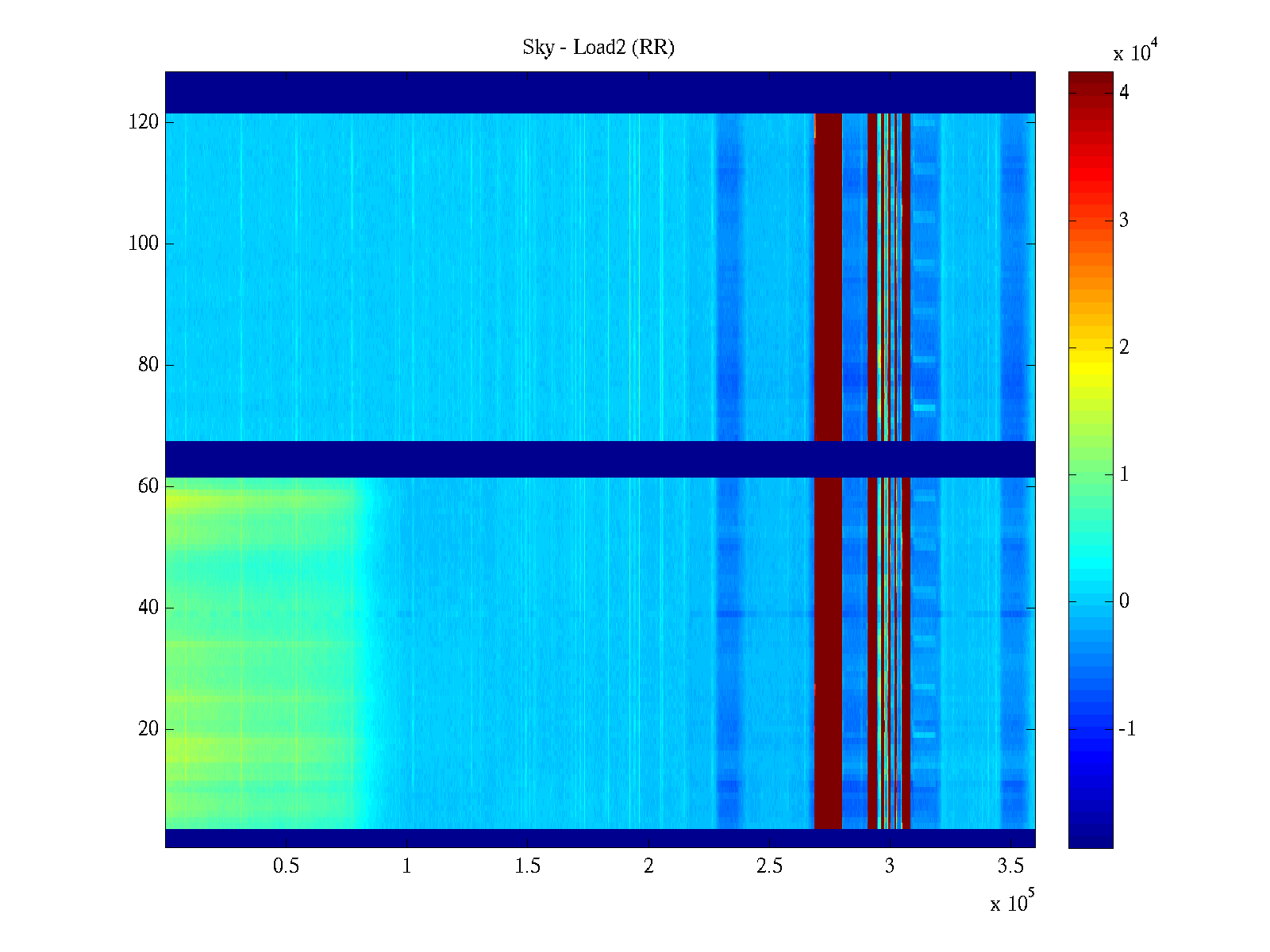The image size is (1270, 952).
Task: Click the colorbar's "x 10^4" exponent label
Action: pyautogui.click(x=1136, y=52)
